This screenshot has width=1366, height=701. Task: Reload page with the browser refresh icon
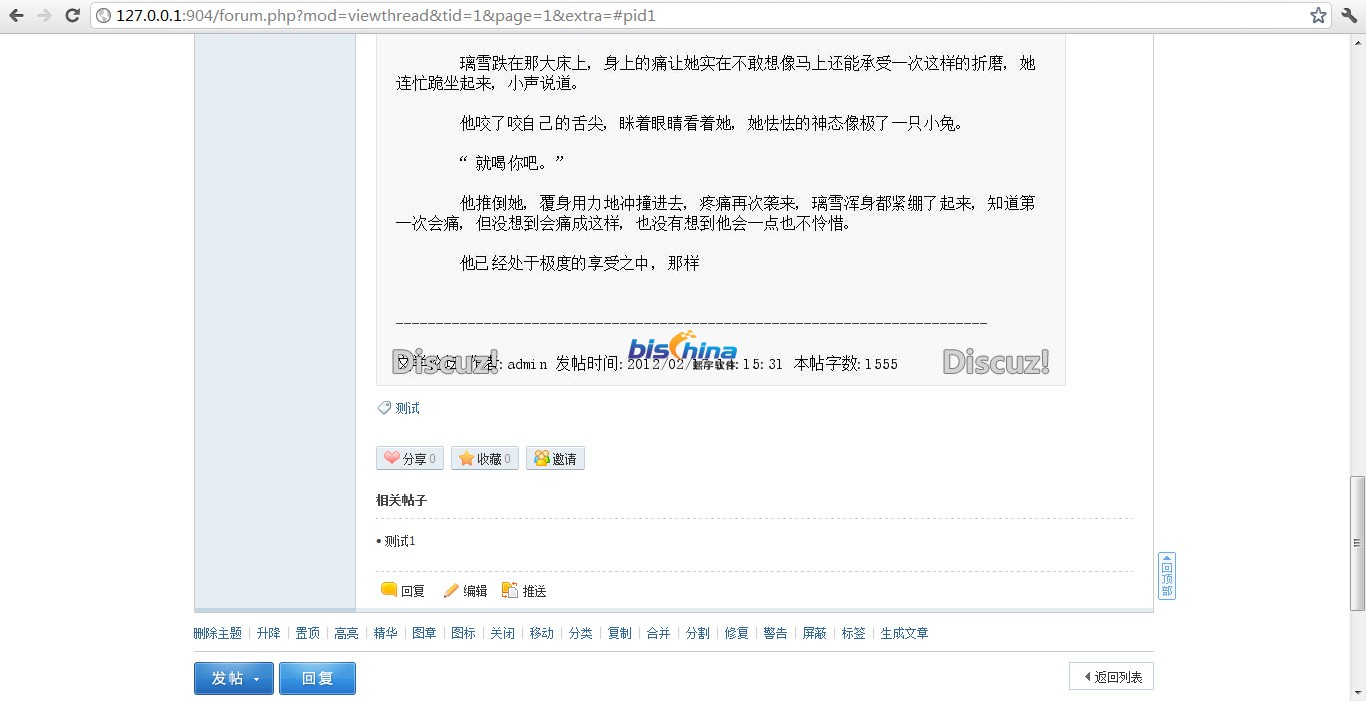pos(72,15)
